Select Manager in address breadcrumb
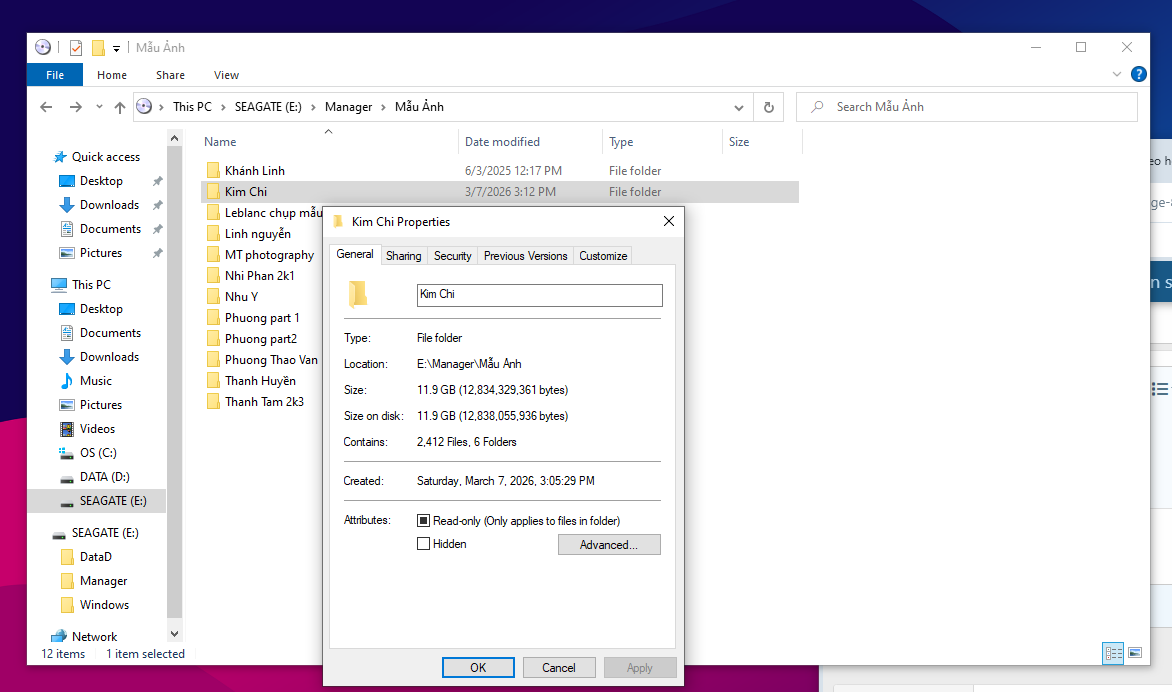The width and height of the screenshot is (1172, 692). 348,107
